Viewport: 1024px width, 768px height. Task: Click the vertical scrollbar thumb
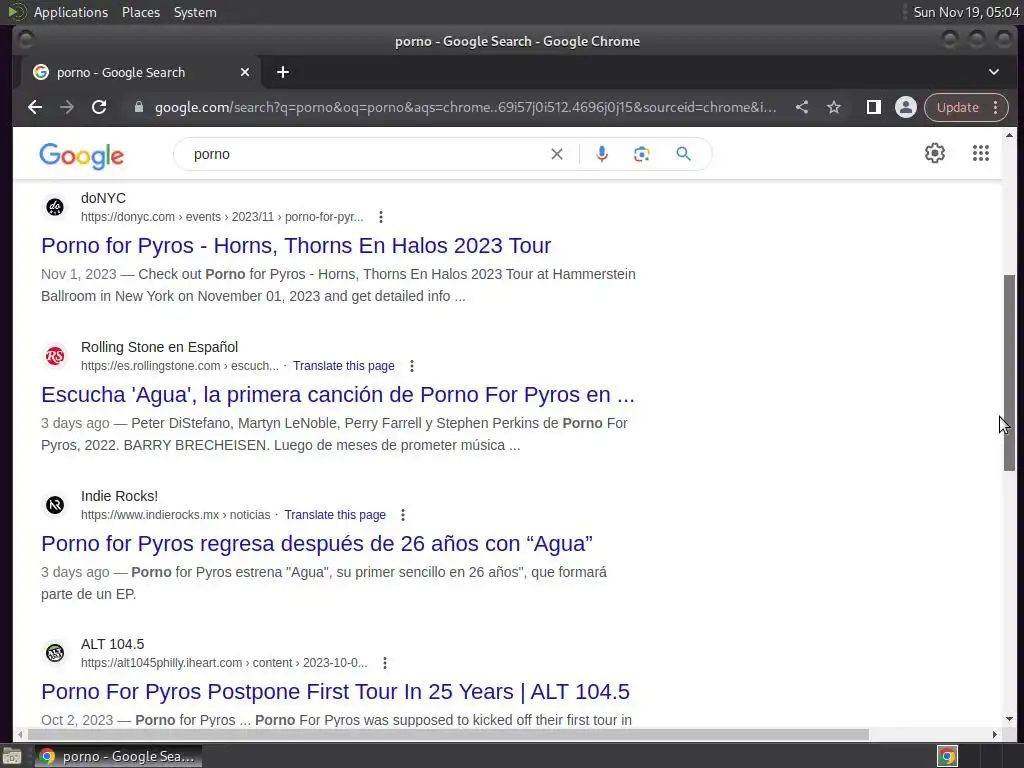tap(1009, 372)
